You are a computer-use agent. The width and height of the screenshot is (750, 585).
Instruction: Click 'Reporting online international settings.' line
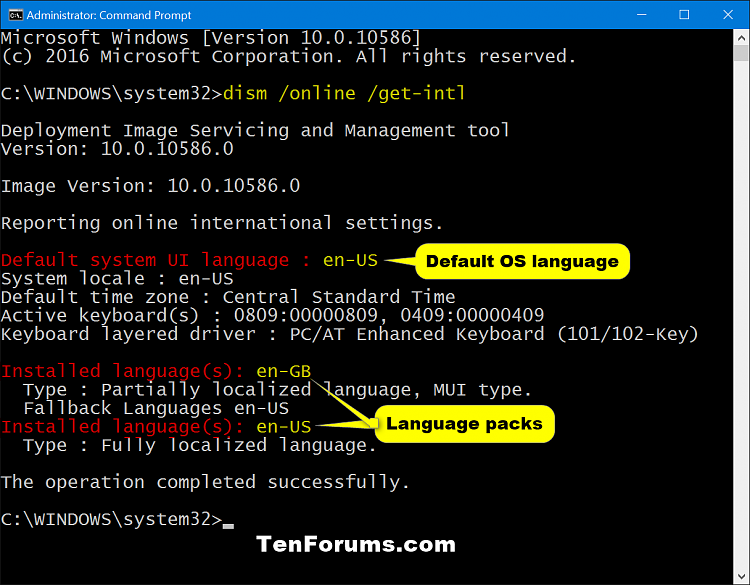tap(222, 223)
